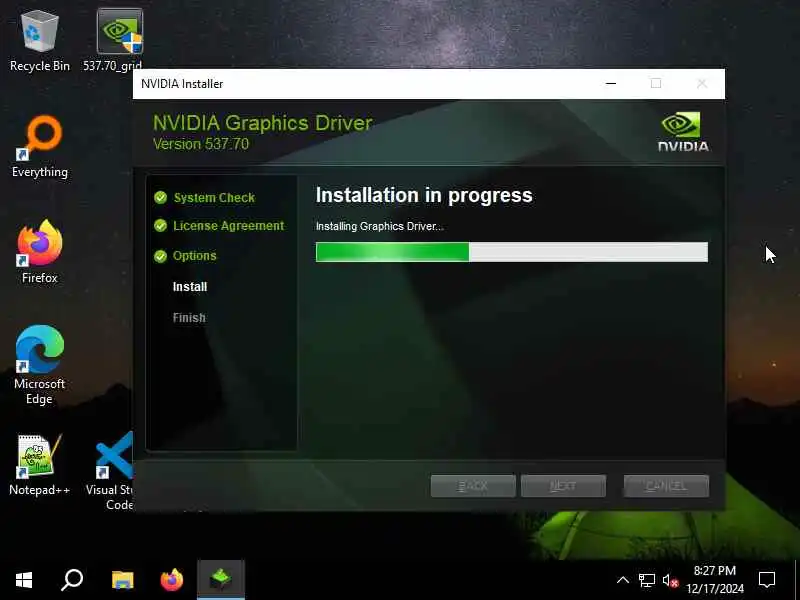The image size is (800, 600).
Task: Click the disabled NEXT button
Action: pos(563,486)
